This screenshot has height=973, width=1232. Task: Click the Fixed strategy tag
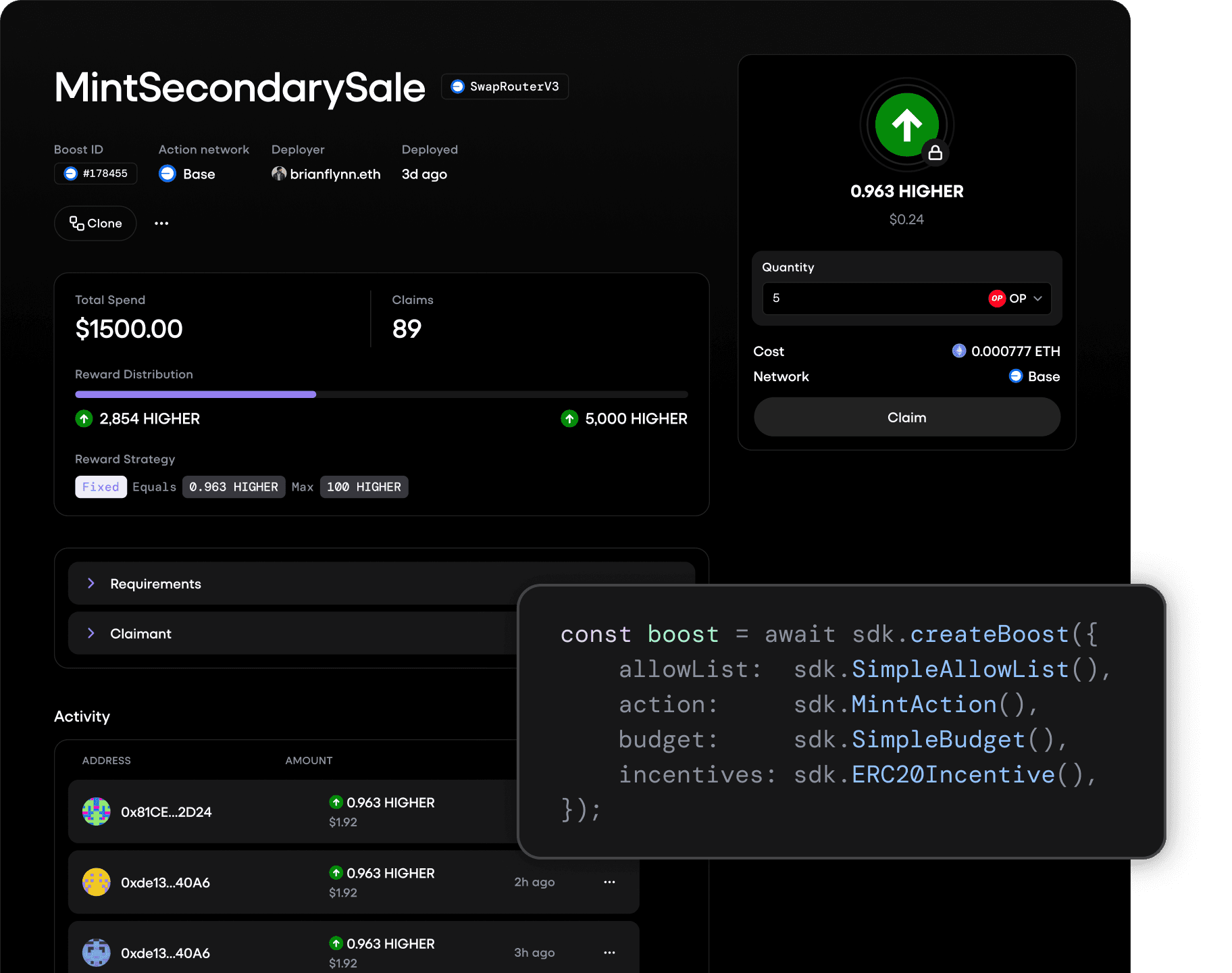[x=101, y=487]
